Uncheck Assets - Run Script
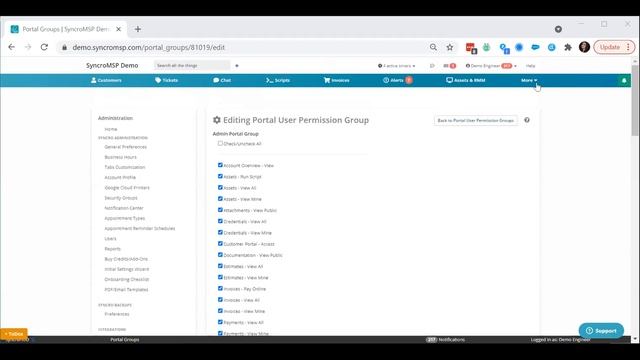Viewport: 640px width, 360px height. [220, 176]
